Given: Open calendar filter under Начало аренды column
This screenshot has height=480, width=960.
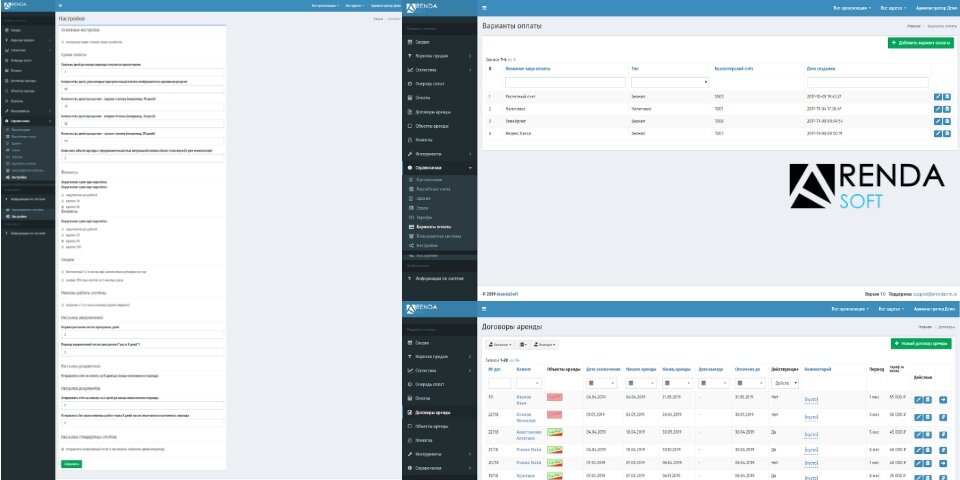Looking at the screenshot, I should coord(640,383).
